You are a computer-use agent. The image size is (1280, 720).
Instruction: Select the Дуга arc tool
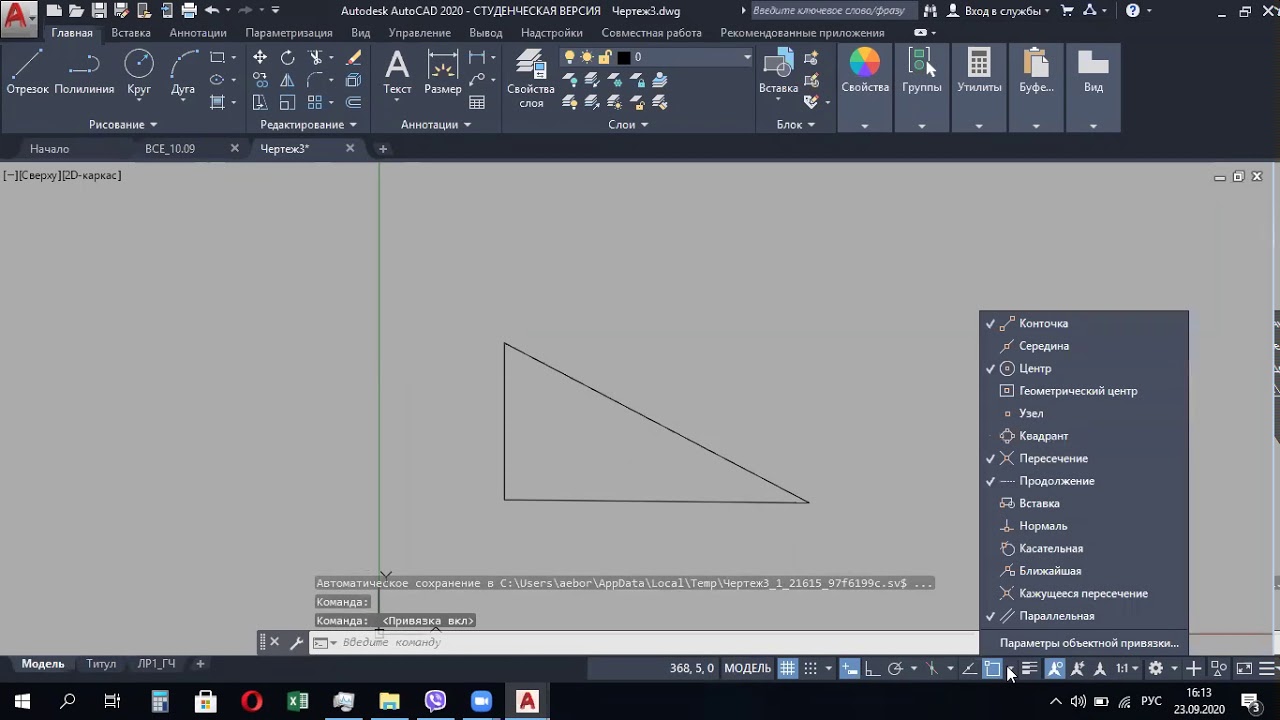coord(183,73)
